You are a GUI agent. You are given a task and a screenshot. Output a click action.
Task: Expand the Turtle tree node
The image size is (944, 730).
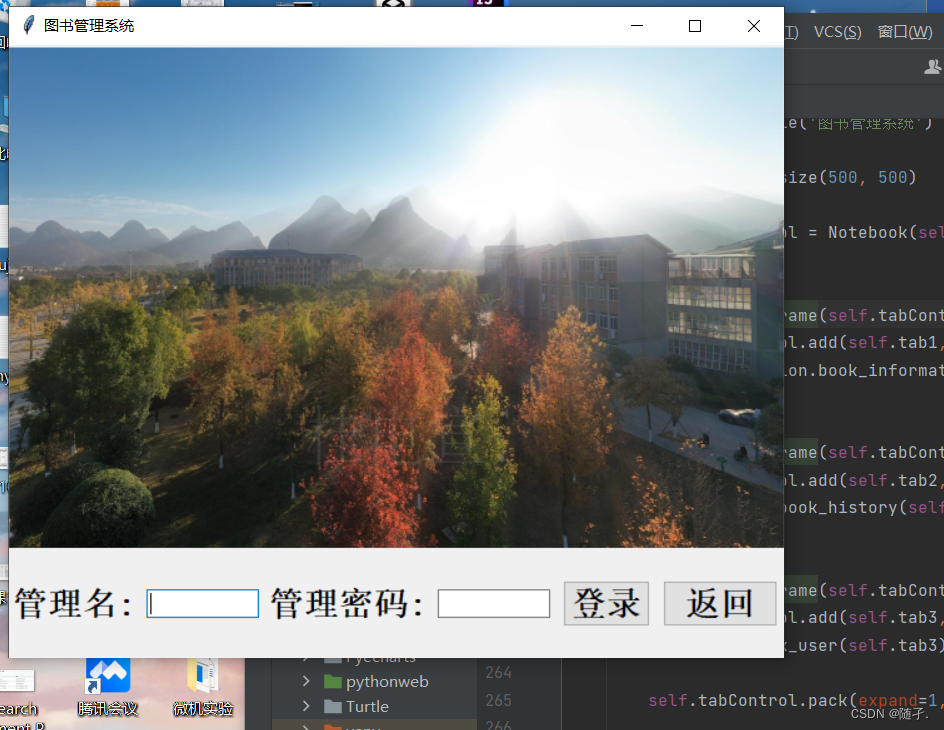pos(307,707)
